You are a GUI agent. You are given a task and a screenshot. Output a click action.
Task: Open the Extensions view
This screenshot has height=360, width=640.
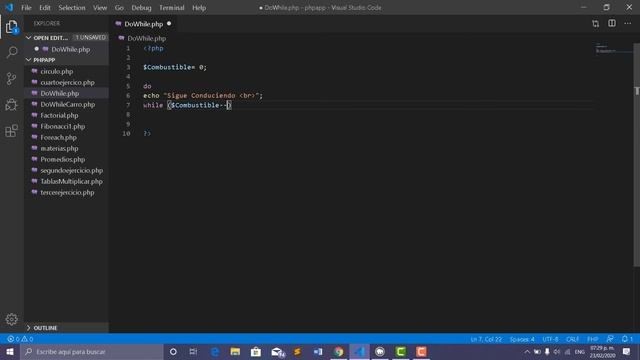(x=11, y=131)
